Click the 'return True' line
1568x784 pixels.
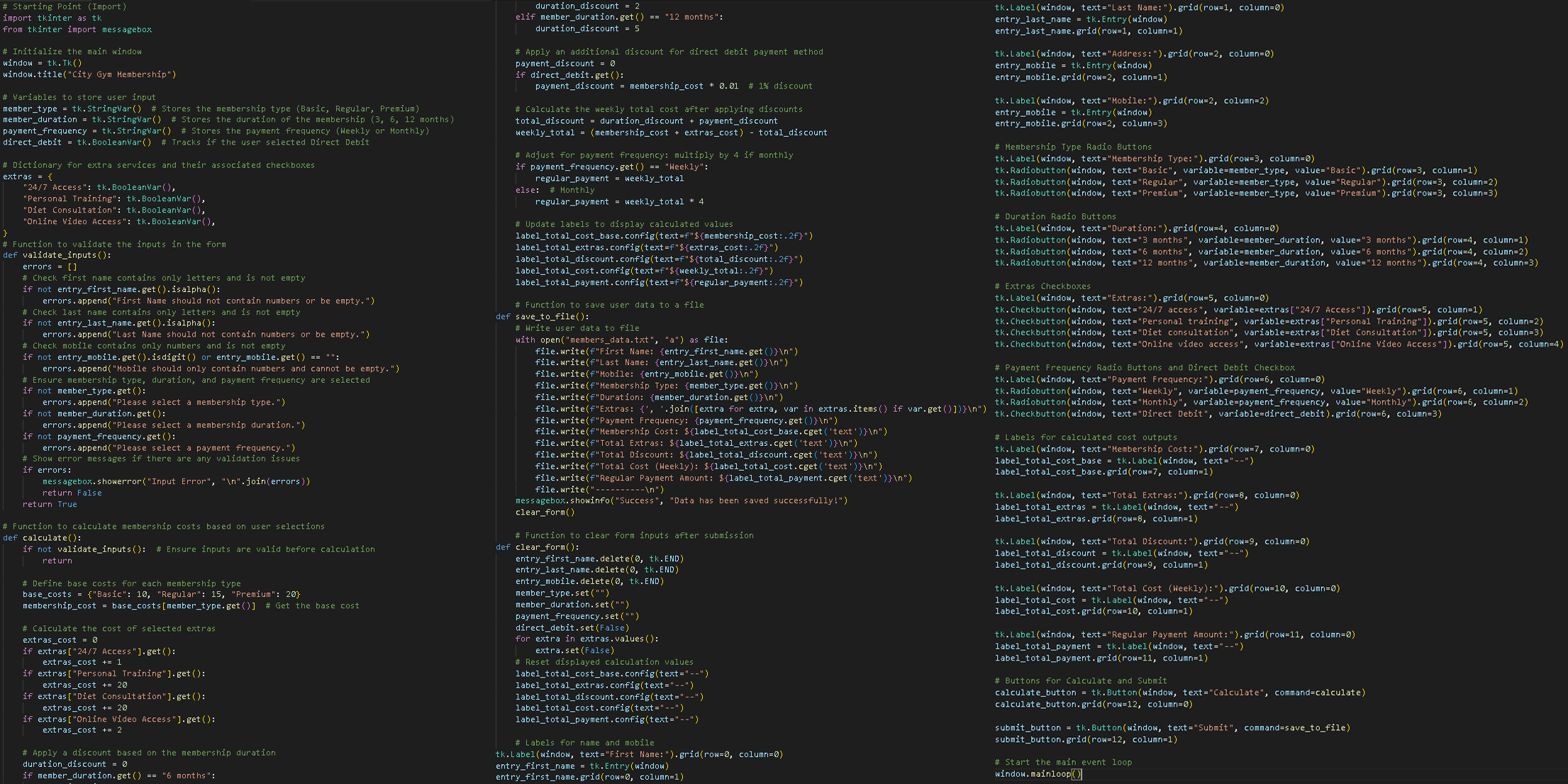pyautogui.click(x=50, y=504)
